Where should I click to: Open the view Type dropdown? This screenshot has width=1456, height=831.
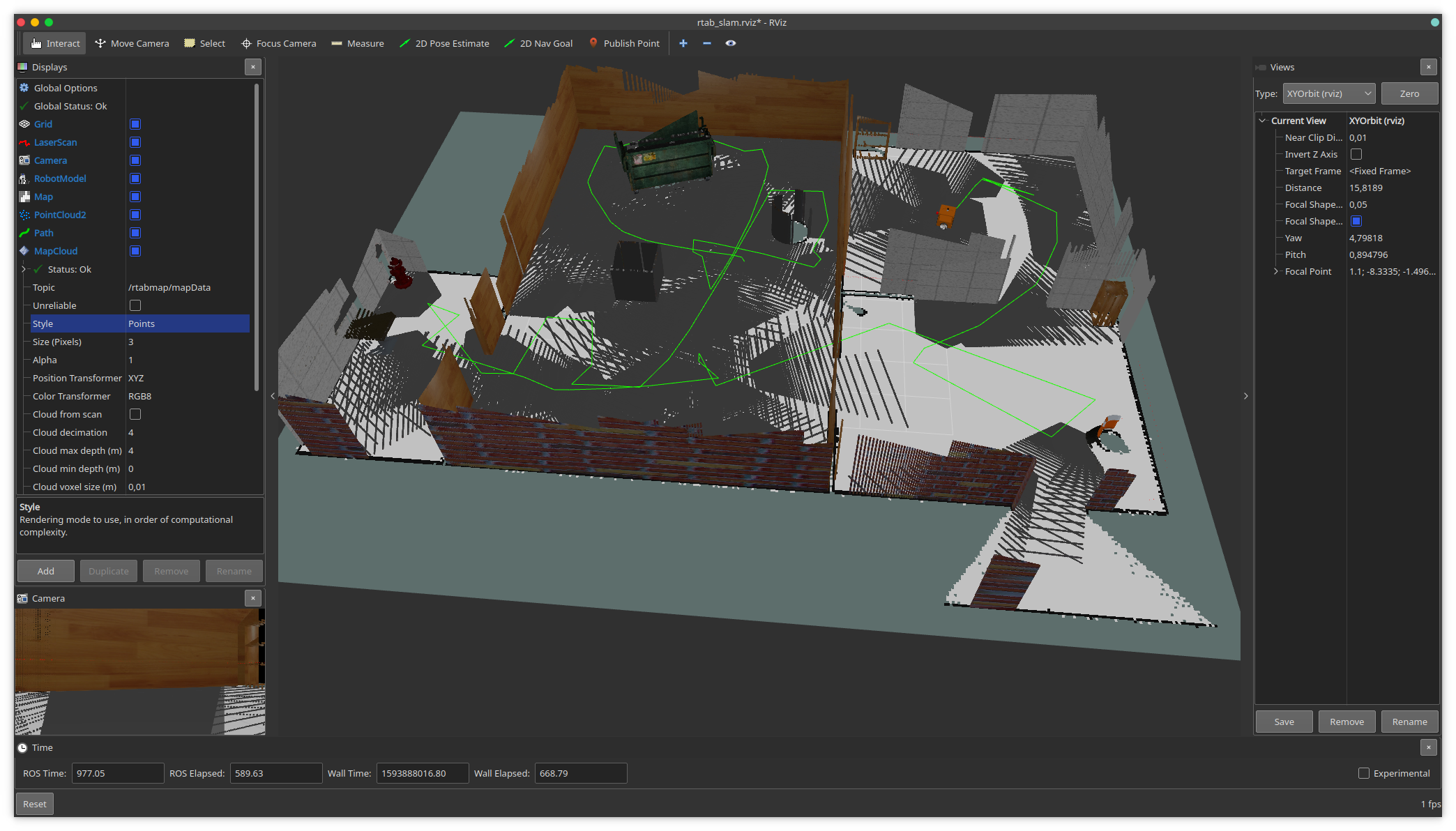tap(1328, 93)
